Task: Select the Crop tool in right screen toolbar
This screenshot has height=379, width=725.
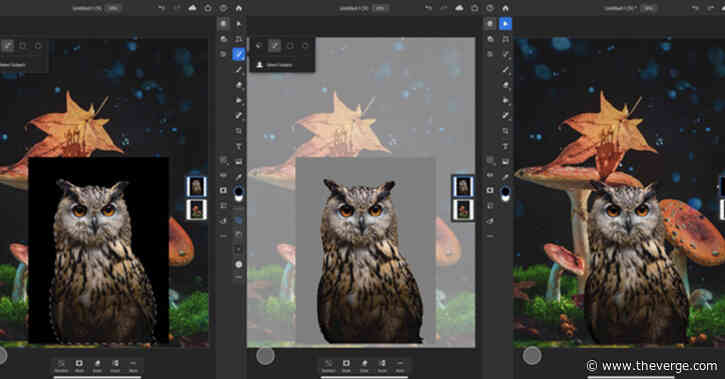Action: [506, 131]
